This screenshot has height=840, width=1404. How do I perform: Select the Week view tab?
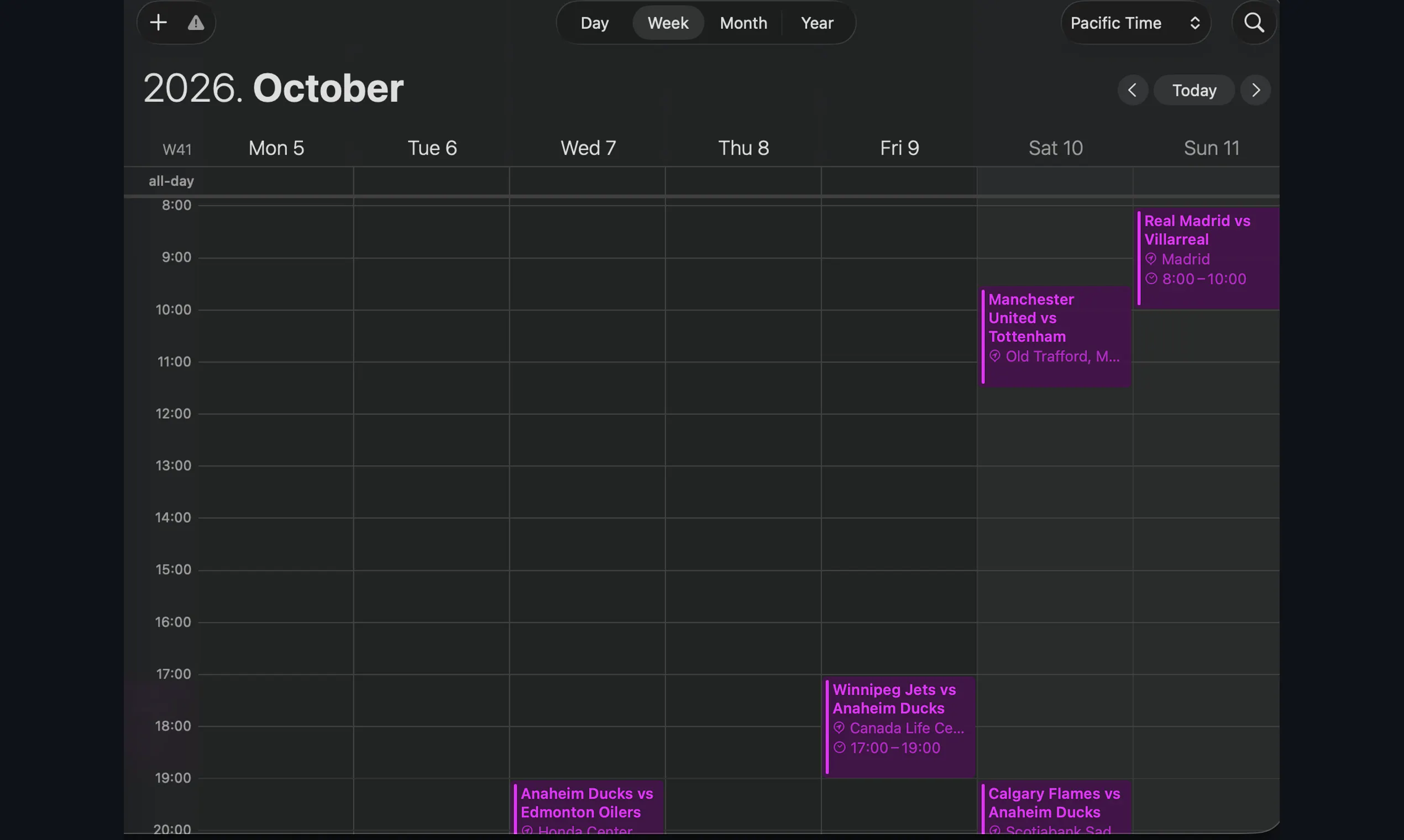(668, 23)
